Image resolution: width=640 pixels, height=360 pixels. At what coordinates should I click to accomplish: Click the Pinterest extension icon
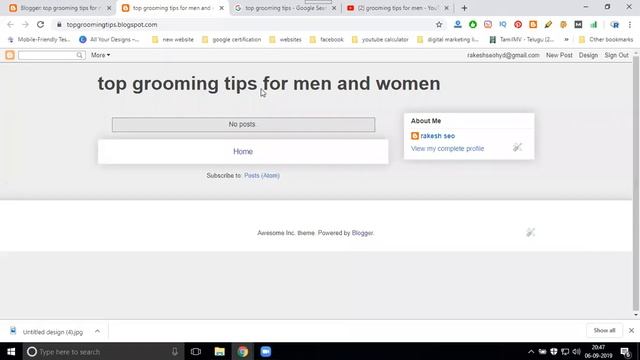518,24
